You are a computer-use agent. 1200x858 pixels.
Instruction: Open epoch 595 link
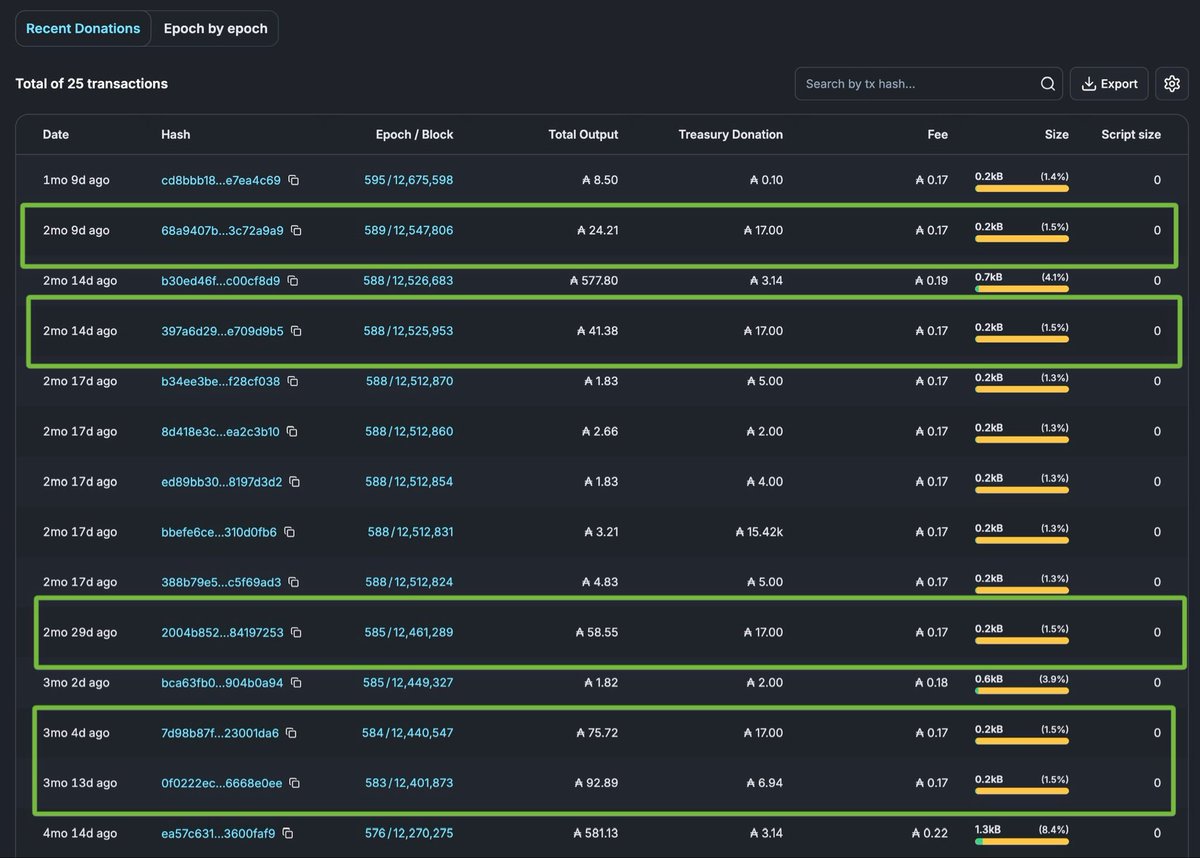click(374, 180)
